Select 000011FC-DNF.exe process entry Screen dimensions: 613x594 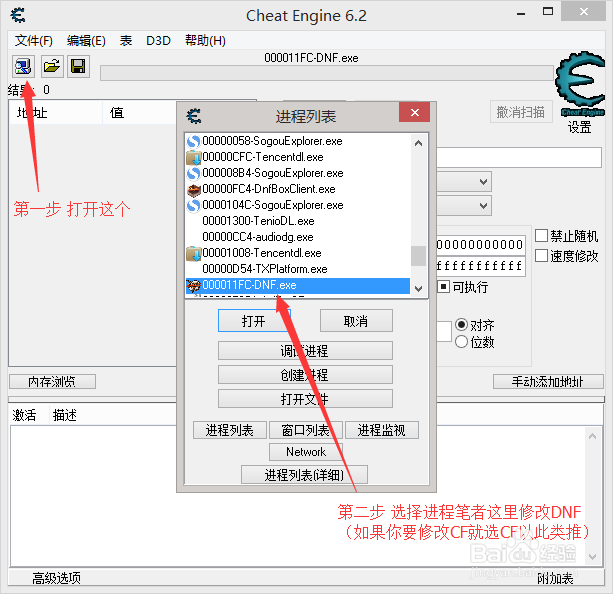point(298,285)
